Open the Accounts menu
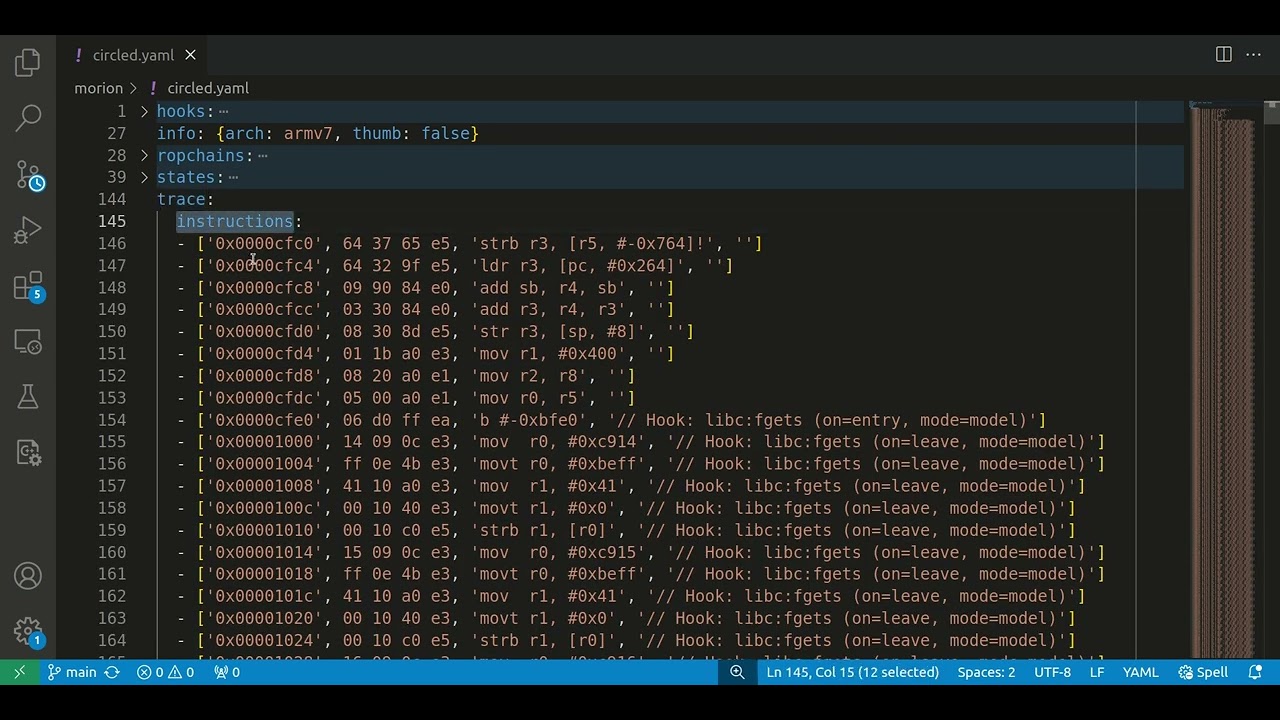The height and width of the screenshot is (720, 1280). (28, 576)
